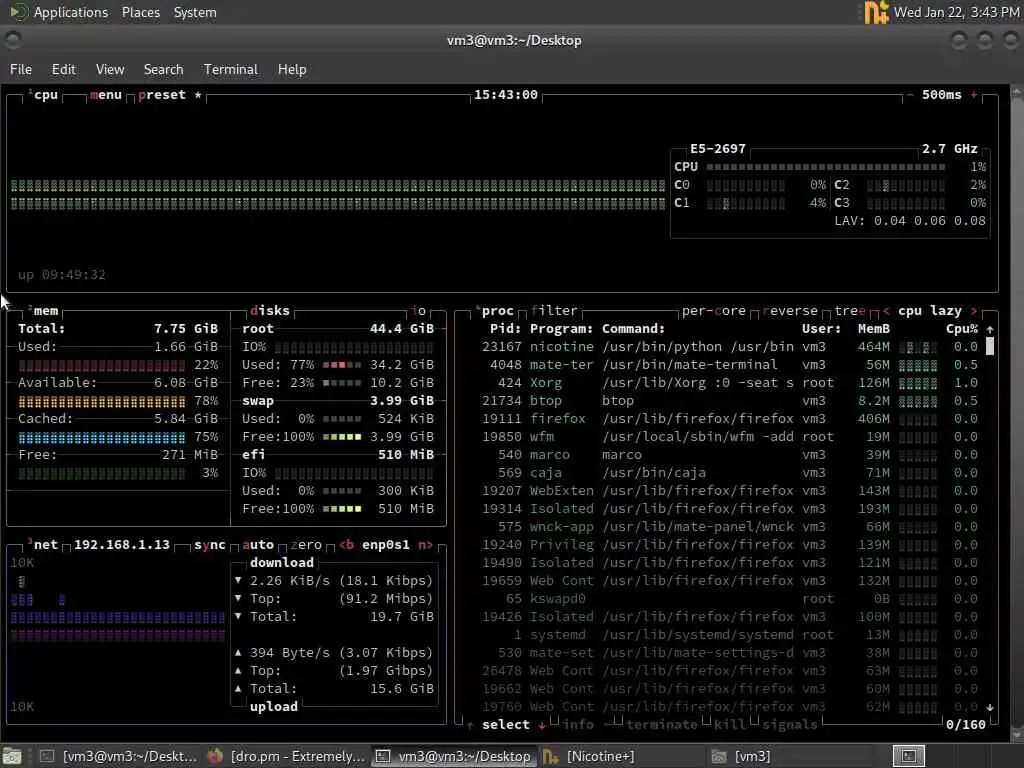Click the process list scroll up arrow
Screen dimensions: 1024x768
(x=990, y=329)
